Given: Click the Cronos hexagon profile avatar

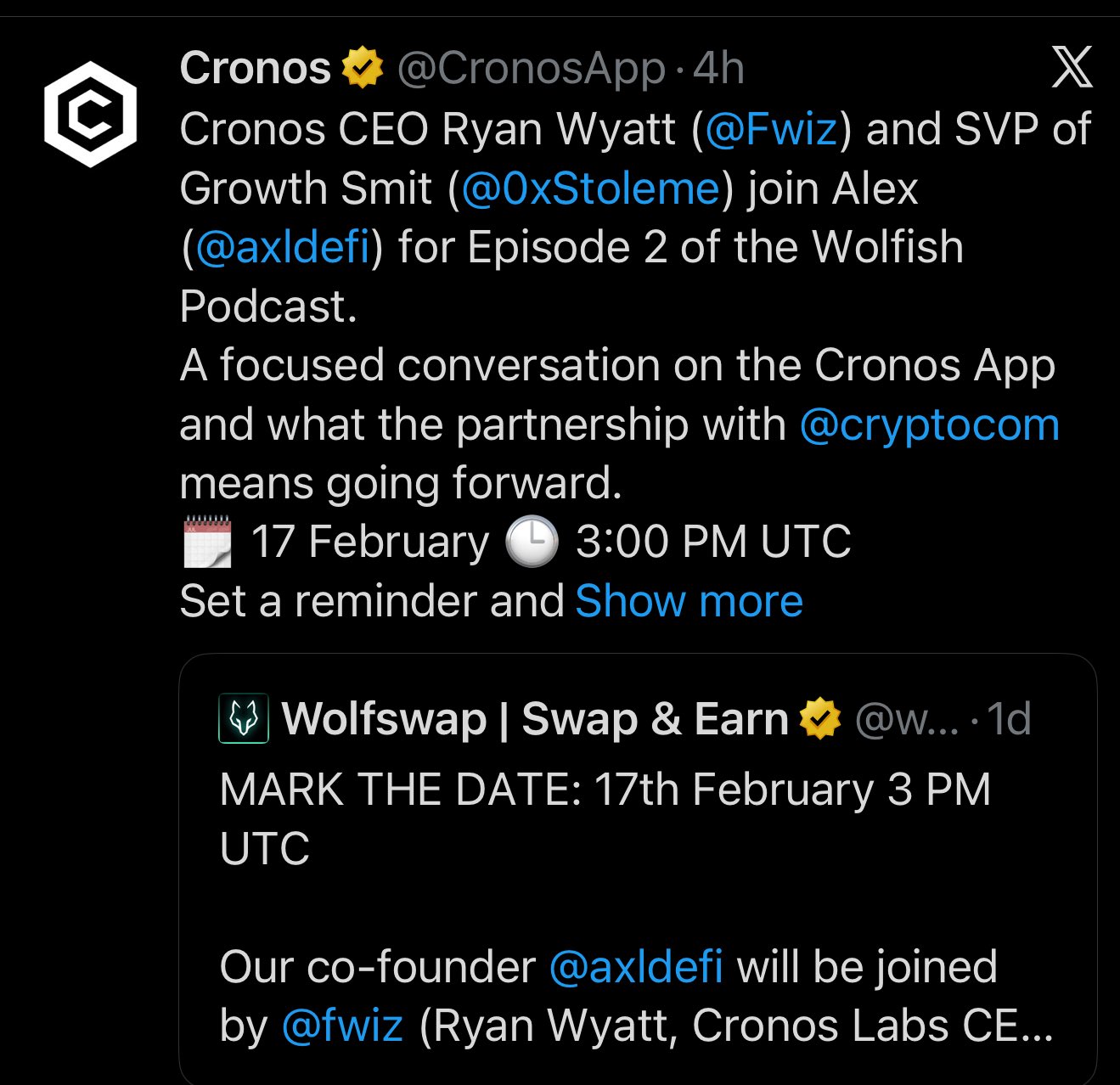Looking at the screenshot, I should [90, 111].
